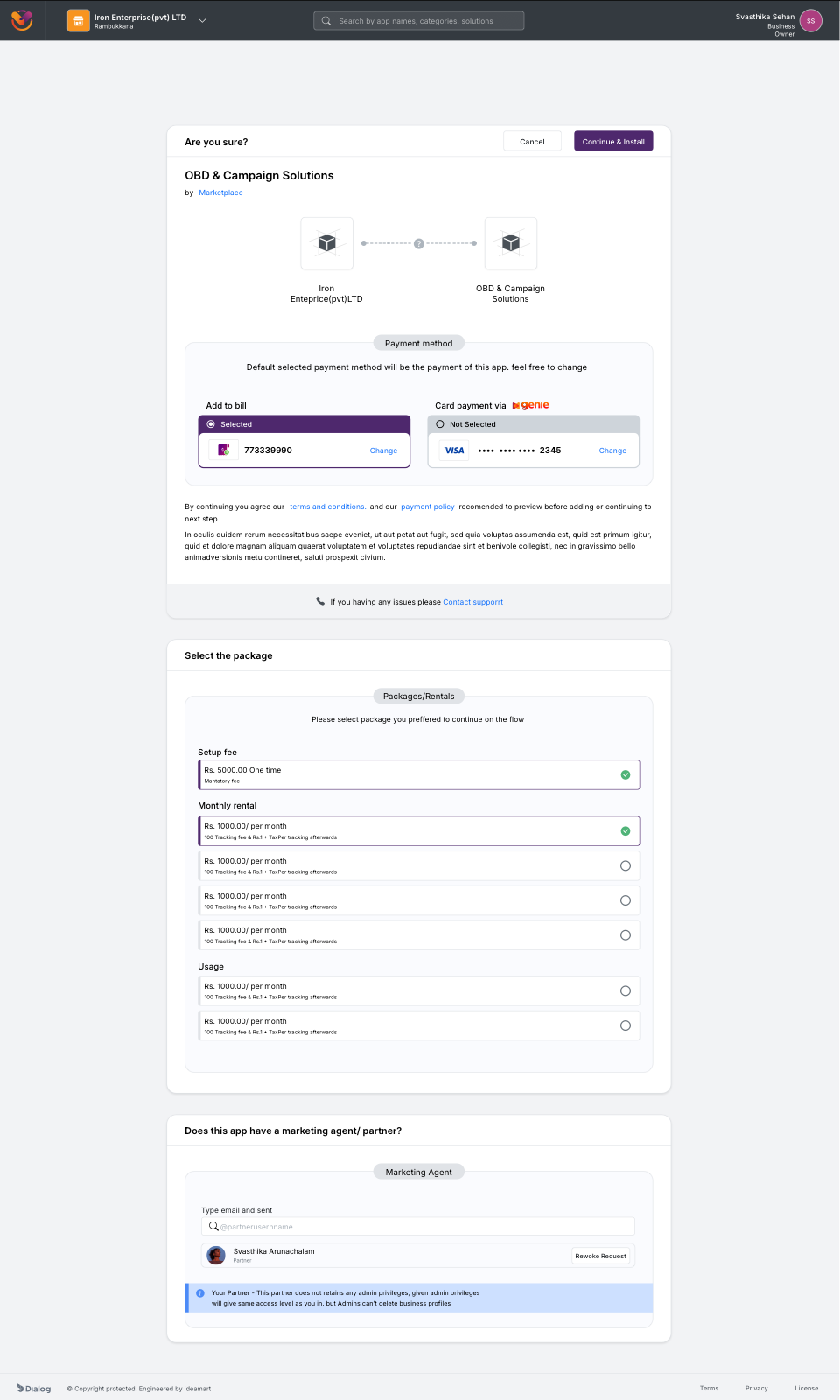Select the third Monthly rental option
840x1400 pixels.
coord(626,900)
